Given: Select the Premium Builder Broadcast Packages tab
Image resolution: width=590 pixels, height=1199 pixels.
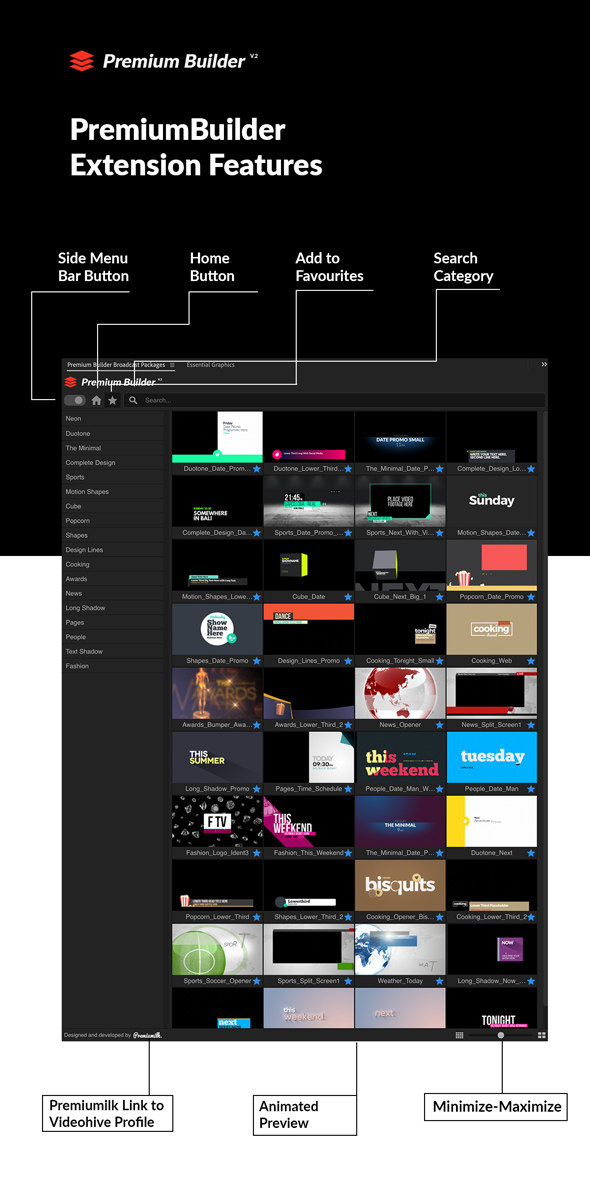Looking at the screenshot, I should [115, 366].
